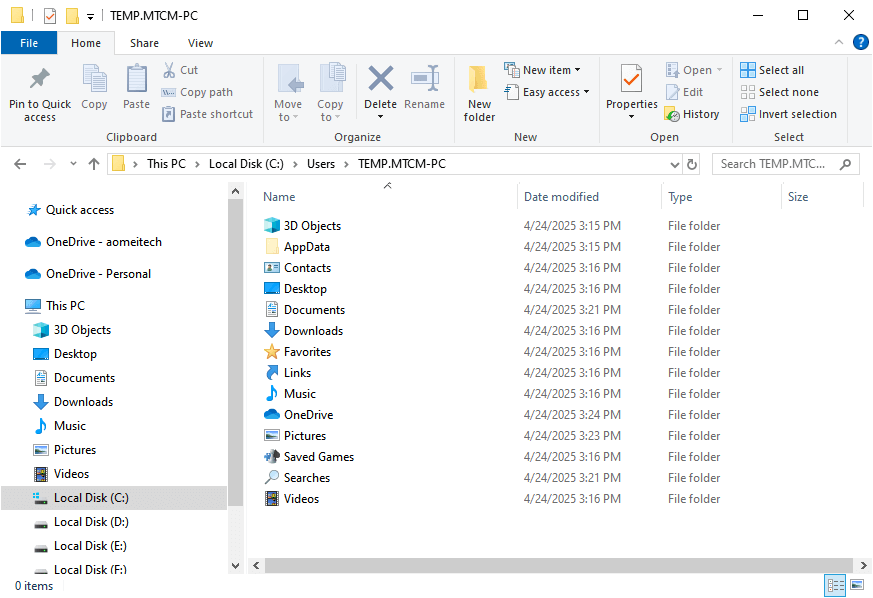
Task: Click the Properties checkmark icon
Action: tap(631, 79)
